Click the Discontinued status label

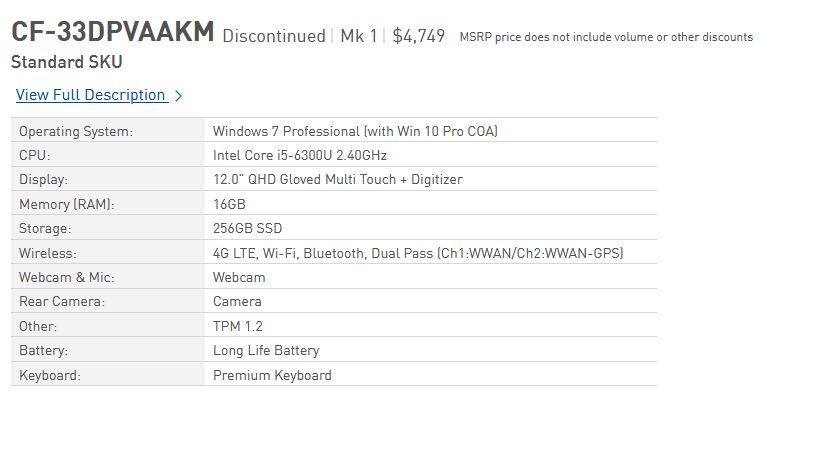[x=273, y=36]
